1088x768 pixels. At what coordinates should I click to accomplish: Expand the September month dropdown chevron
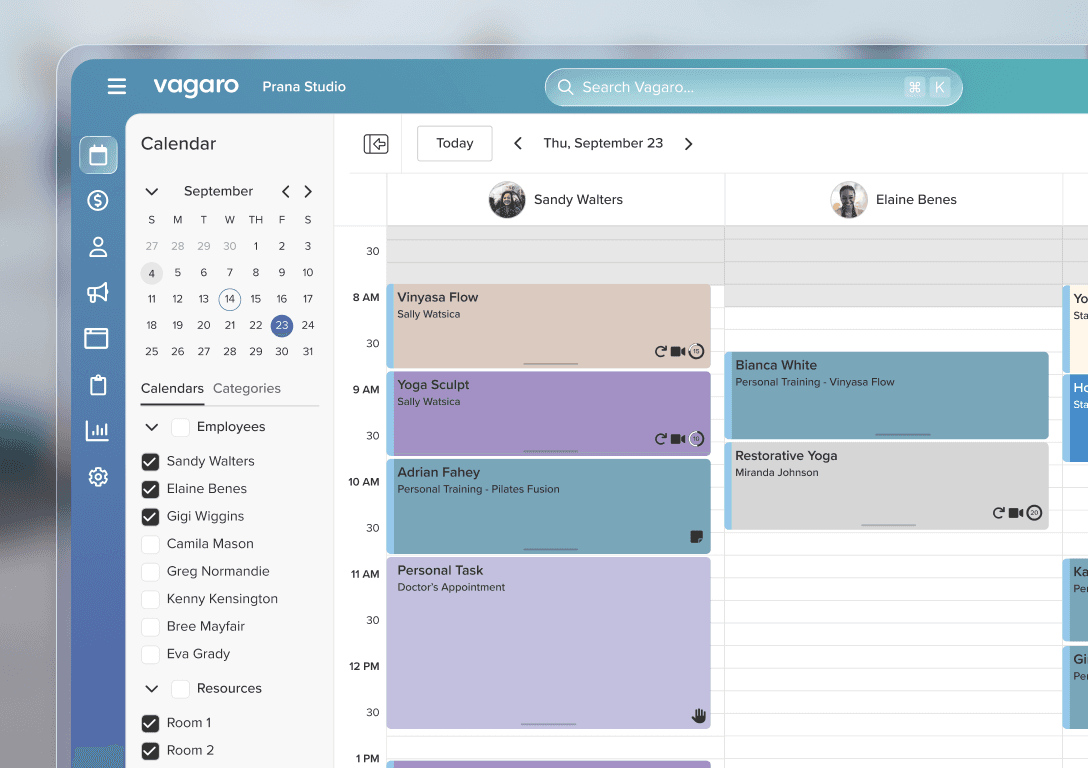coord(152,192)
